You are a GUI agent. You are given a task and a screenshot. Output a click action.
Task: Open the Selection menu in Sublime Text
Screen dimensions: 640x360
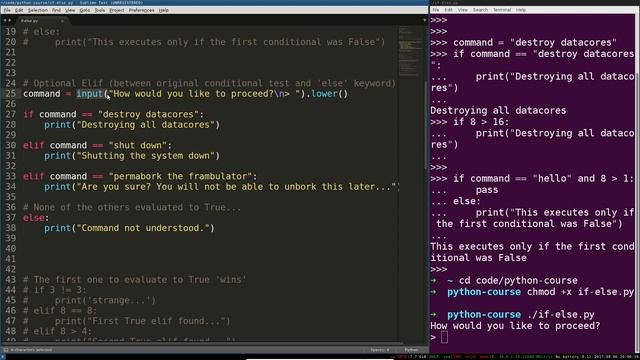[x=38, y=10]
